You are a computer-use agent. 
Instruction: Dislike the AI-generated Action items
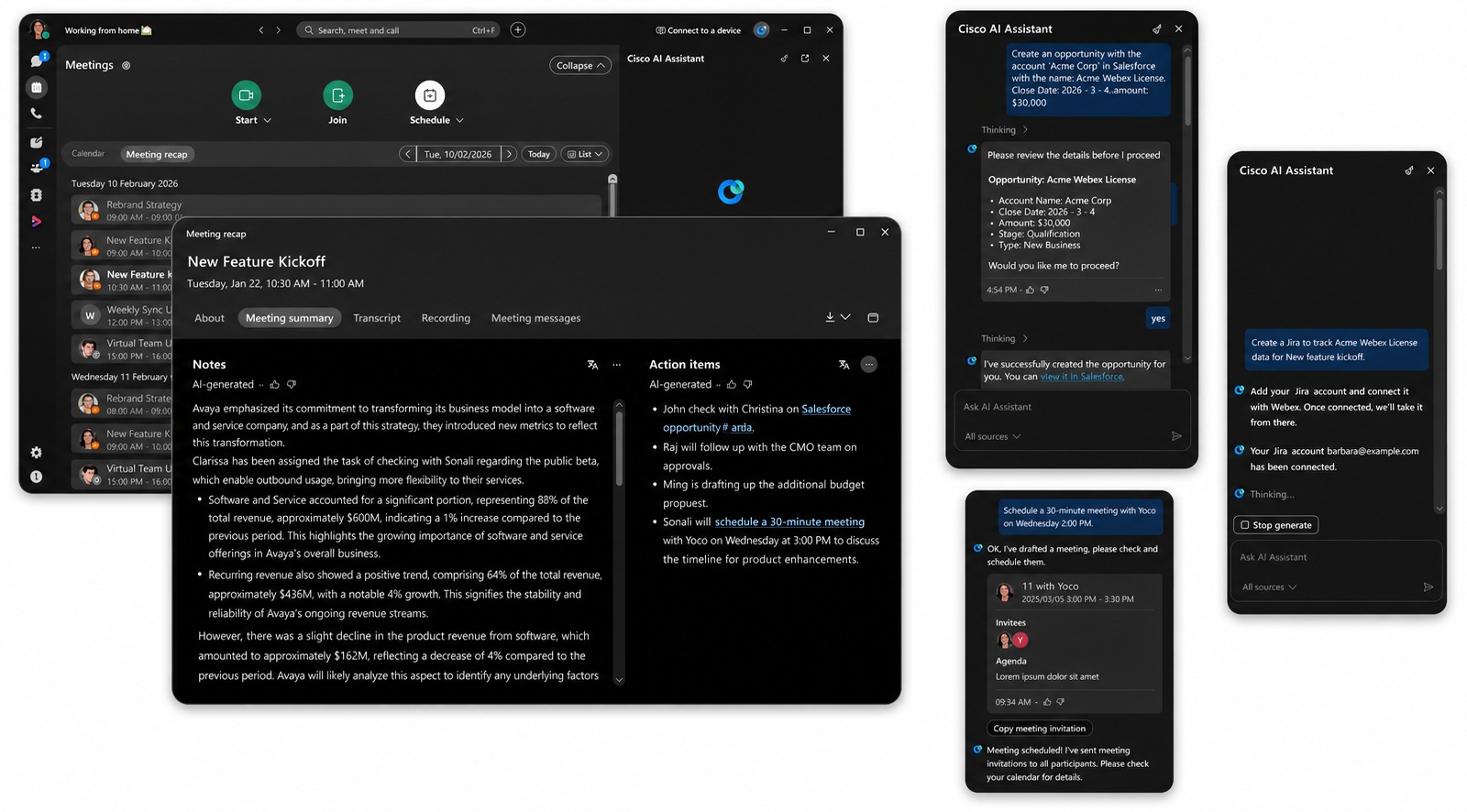pos(748,385)
